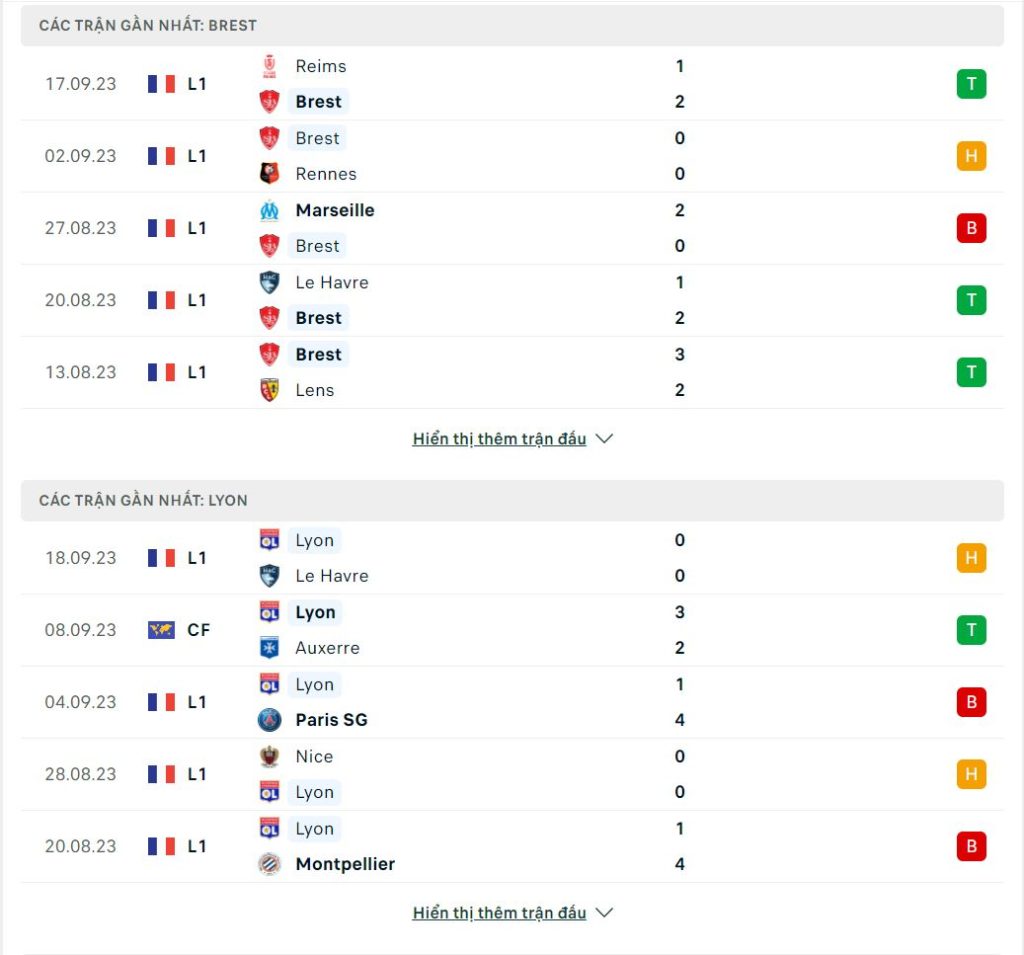Click the Lens club crest icon
The image size is (1024, 955).
click(x=269, y=390)
